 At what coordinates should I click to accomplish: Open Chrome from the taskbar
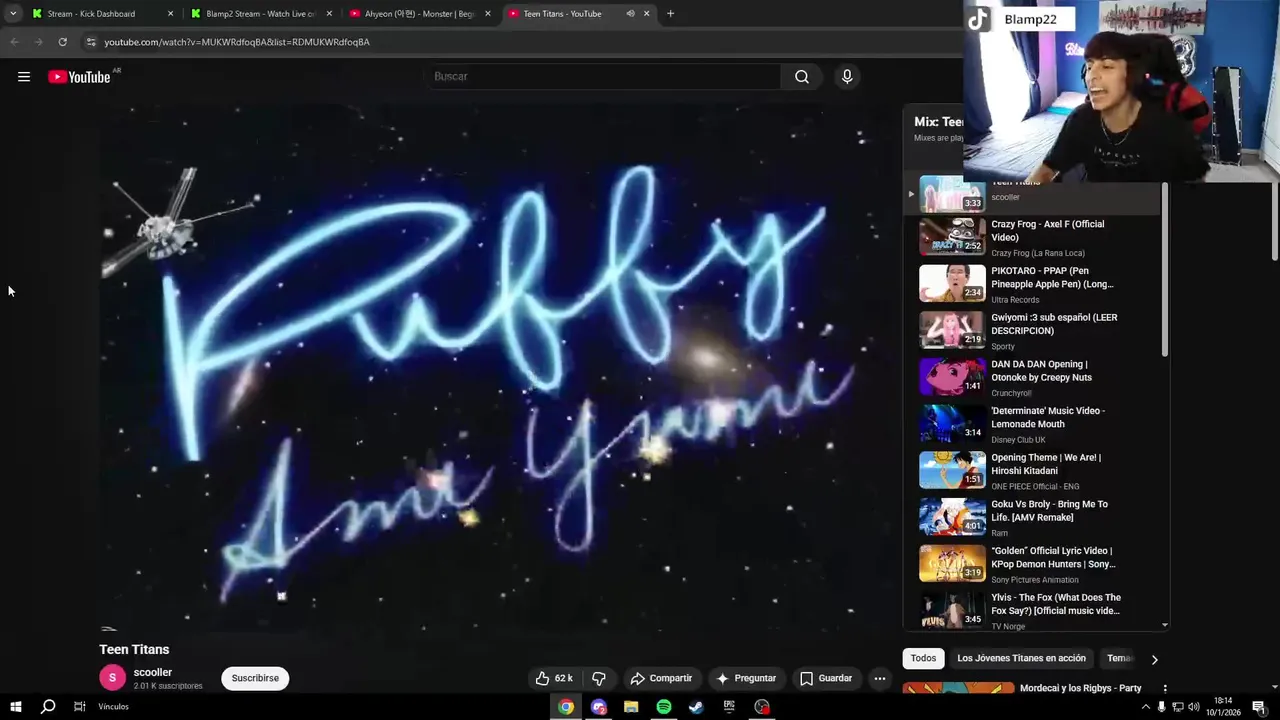(566, 707)
